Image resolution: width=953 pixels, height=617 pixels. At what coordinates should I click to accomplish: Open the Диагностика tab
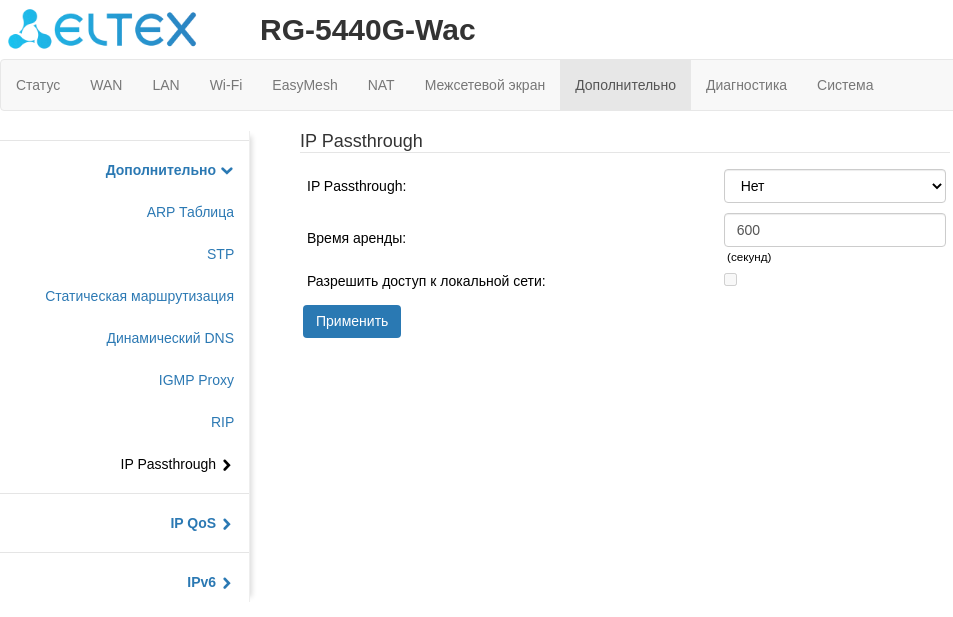746,85
